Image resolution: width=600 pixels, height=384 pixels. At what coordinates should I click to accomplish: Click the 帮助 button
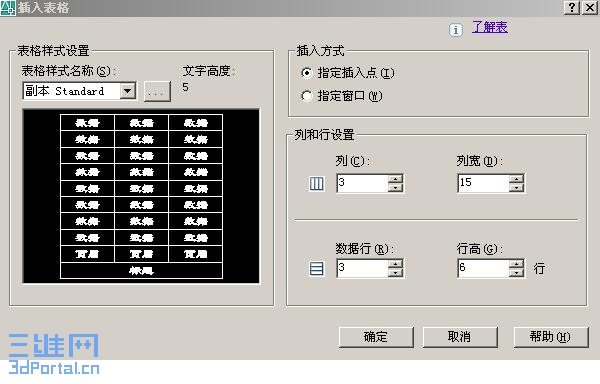[x=551, y=337]
